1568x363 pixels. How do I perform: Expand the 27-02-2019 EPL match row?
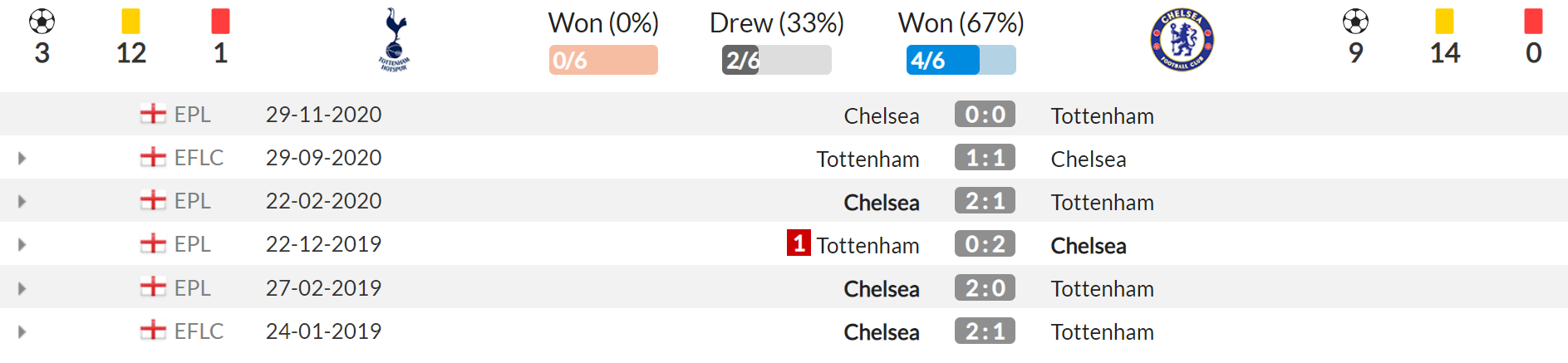tap(22, 288)
